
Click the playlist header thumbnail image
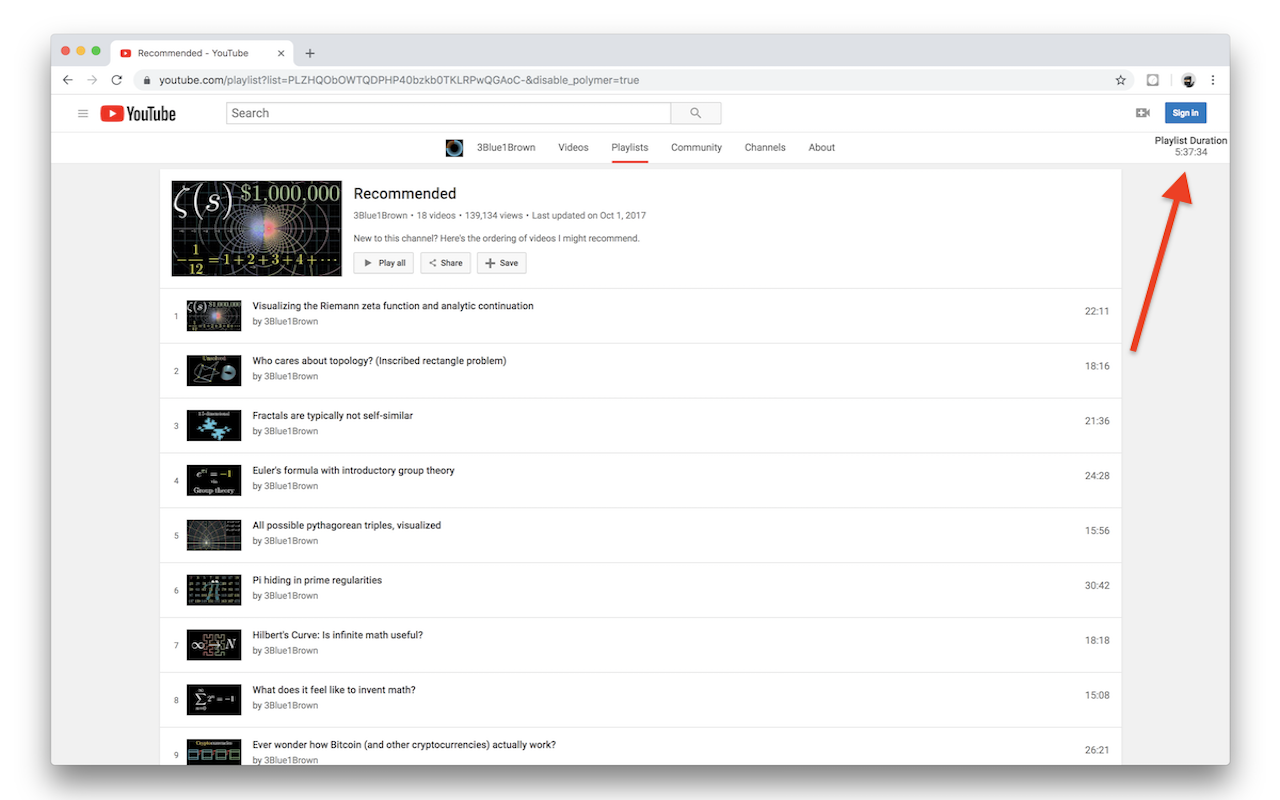257,229
